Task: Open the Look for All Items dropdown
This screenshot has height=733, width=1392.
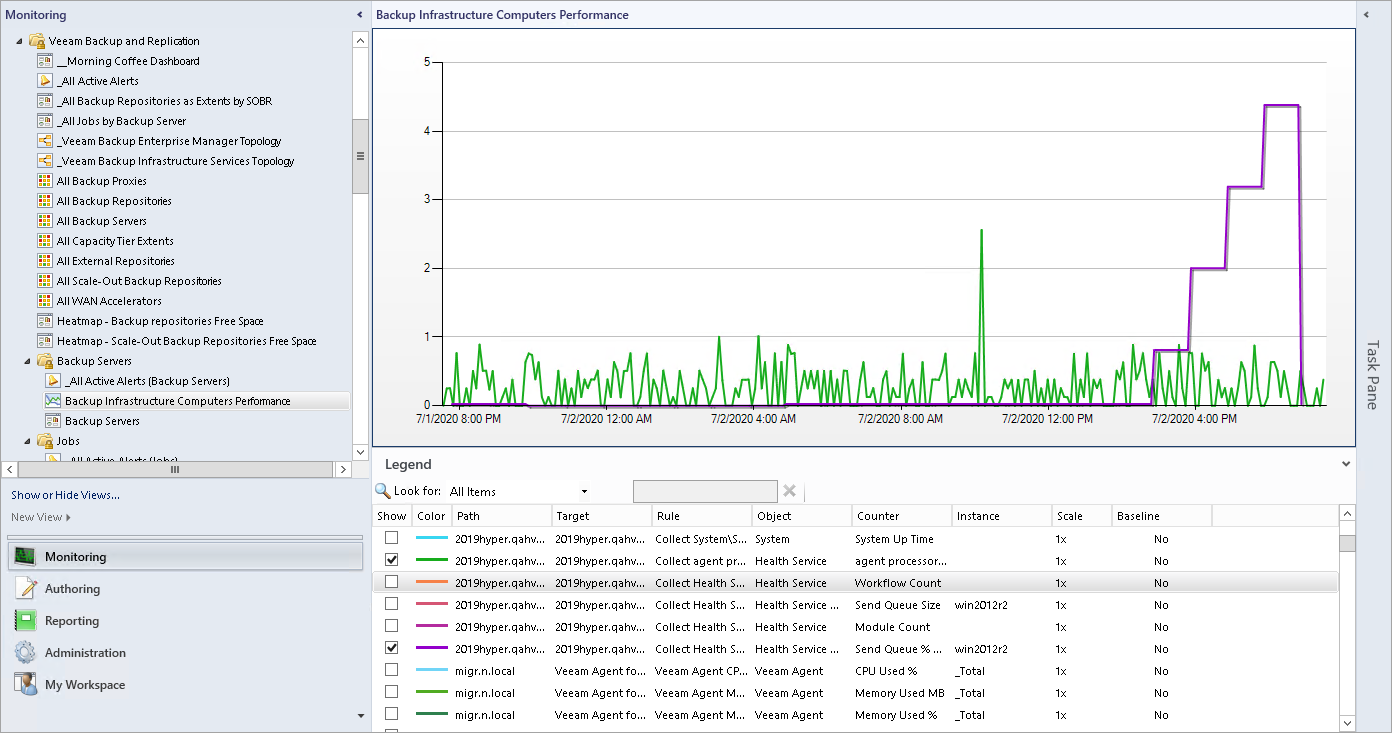Action: (x=584, y=491)
